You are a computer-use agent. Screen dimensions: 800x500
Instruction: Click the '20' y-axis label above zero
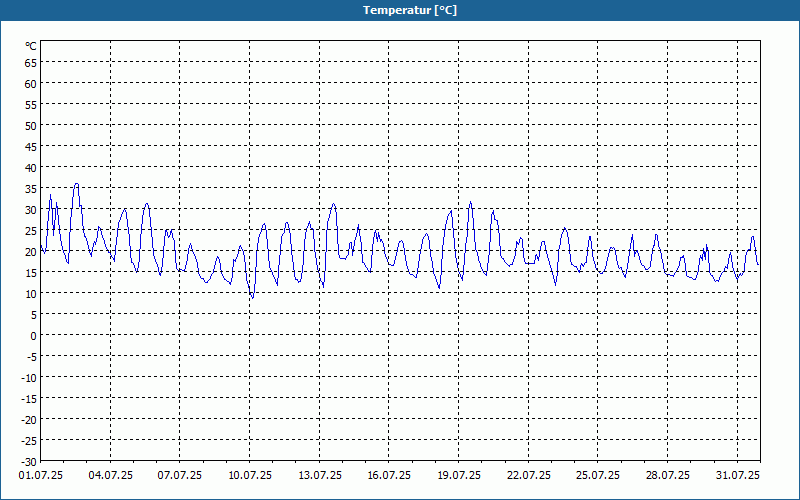click(31, 252)
